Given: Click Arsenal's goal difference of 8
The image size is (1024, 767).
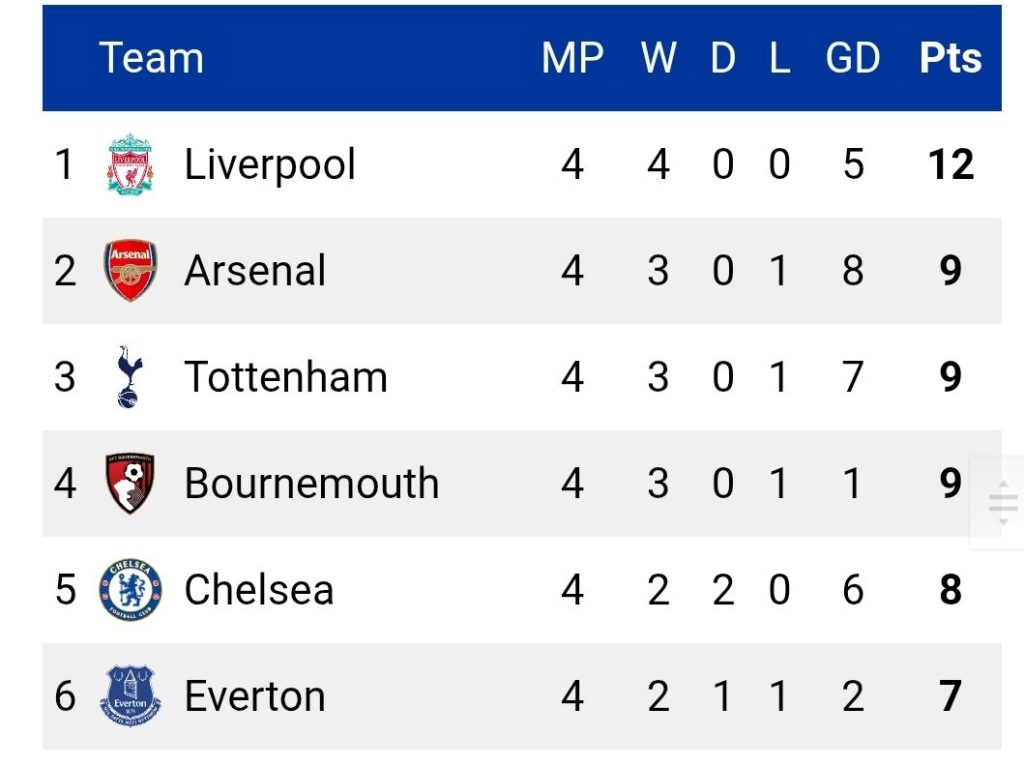Looking at the screenshot, I should click(853, 270).
